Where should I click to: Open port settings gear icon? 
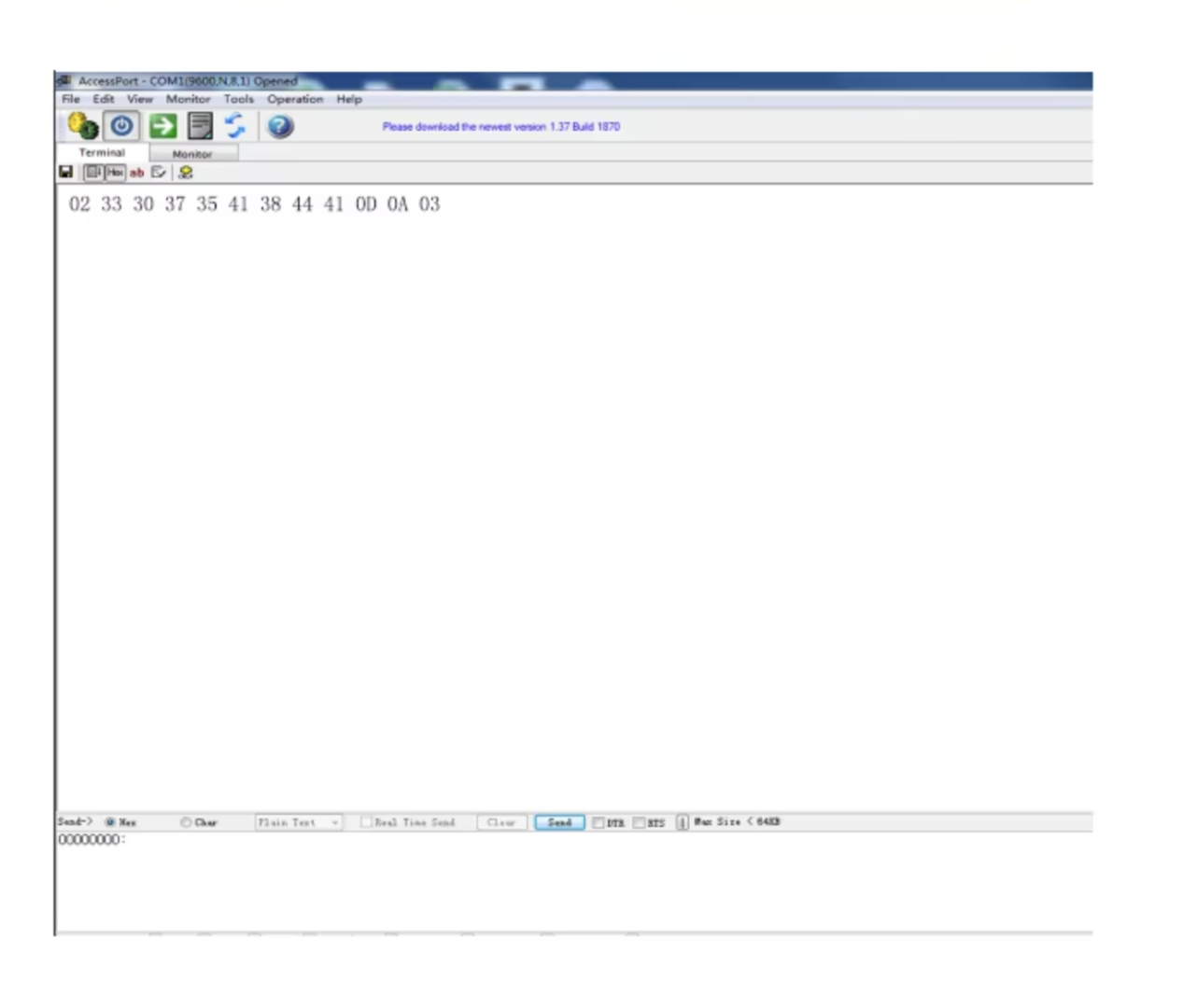[82, 126]
